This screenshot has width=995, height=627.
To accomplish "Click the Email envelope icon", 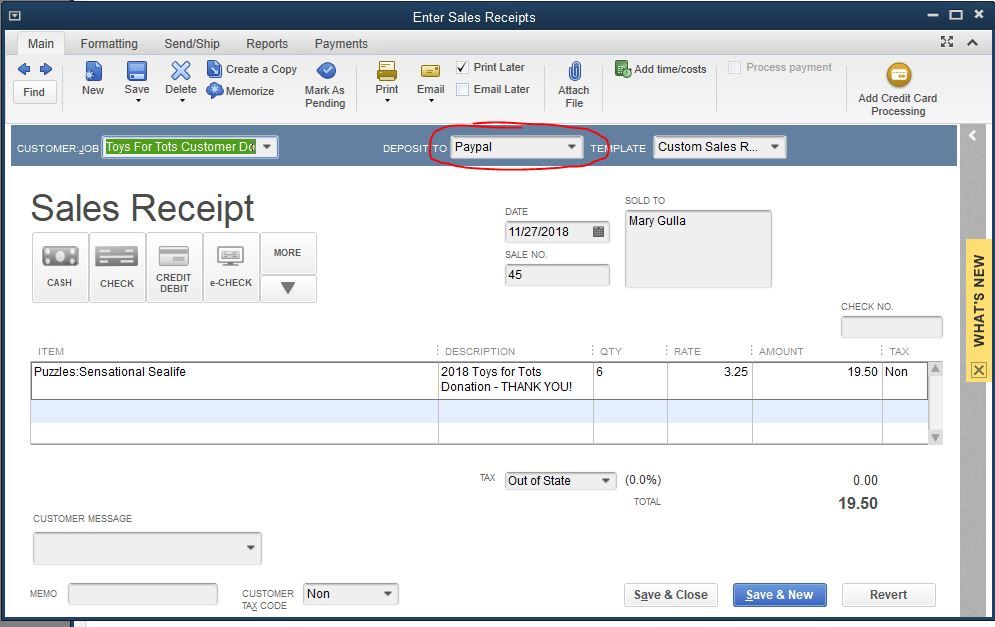I will tap(430, 71).
